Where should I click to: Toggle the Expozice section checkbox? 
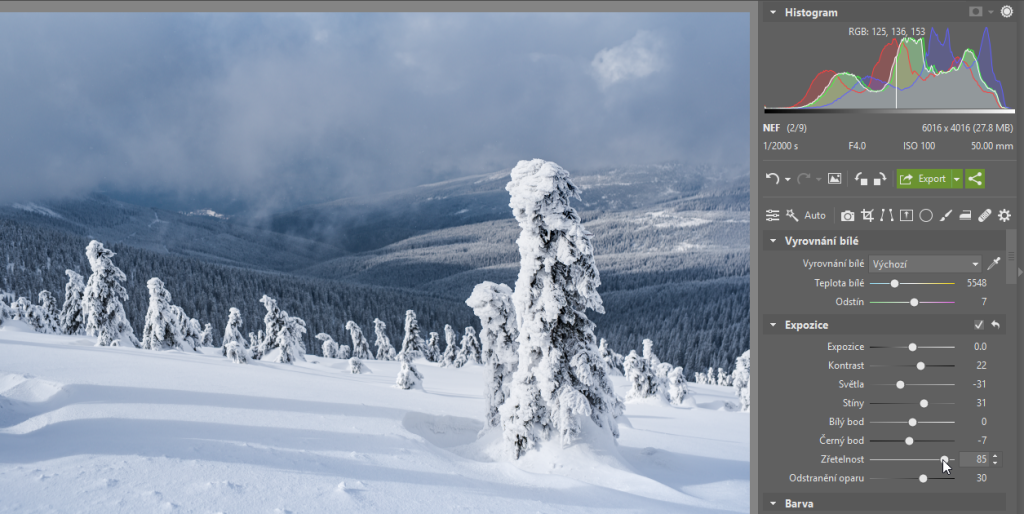click(978, 325)
